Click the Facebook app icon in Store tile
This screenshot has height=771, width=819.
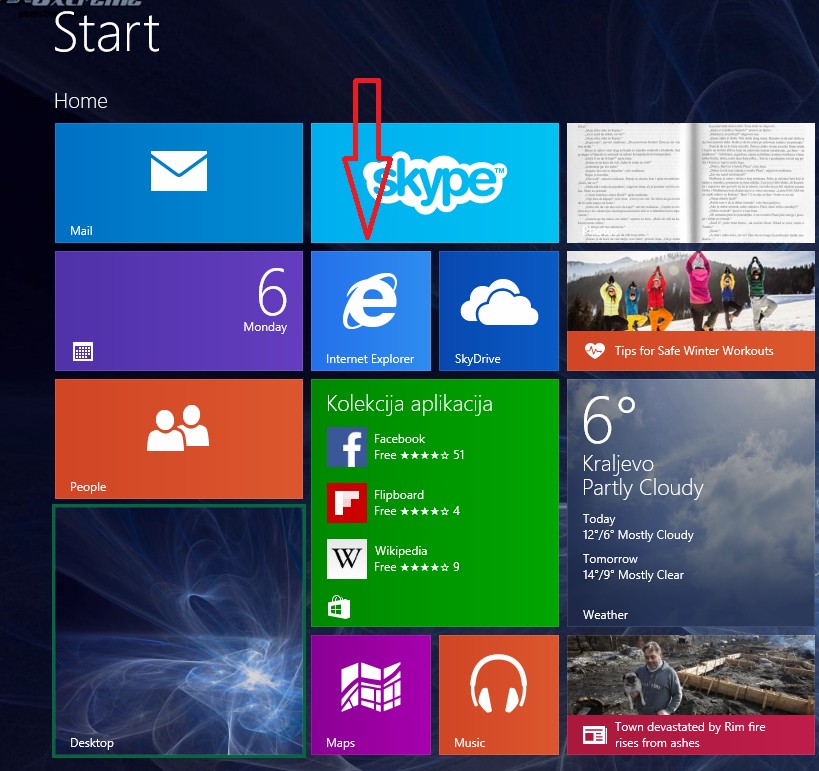click(x=347, y=447)
